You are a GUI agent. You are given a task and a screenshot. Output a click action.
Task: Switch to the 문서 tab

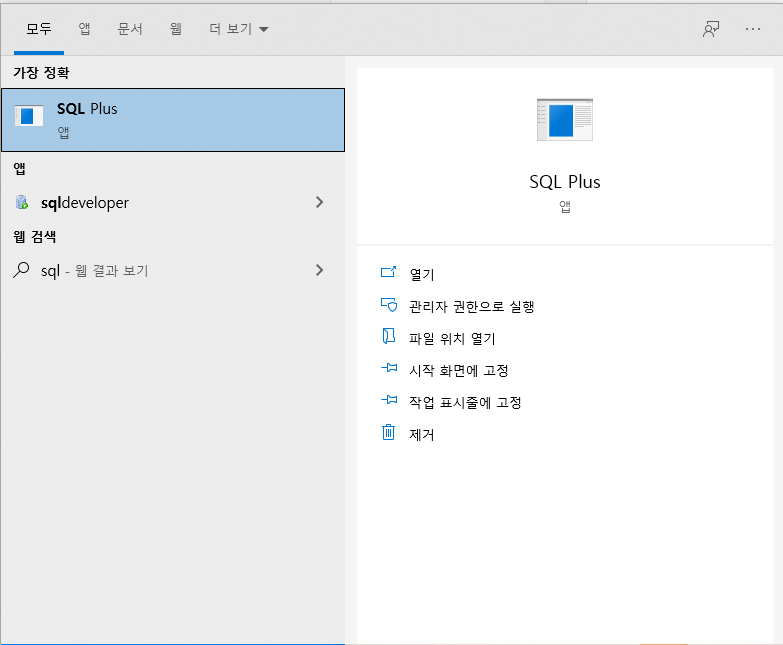pos(130,29)
